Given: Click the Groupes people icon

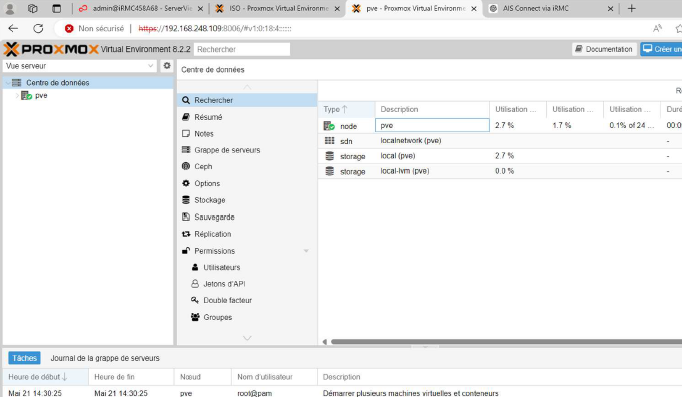Looking at the screenshot, I should tap(195, 317).
